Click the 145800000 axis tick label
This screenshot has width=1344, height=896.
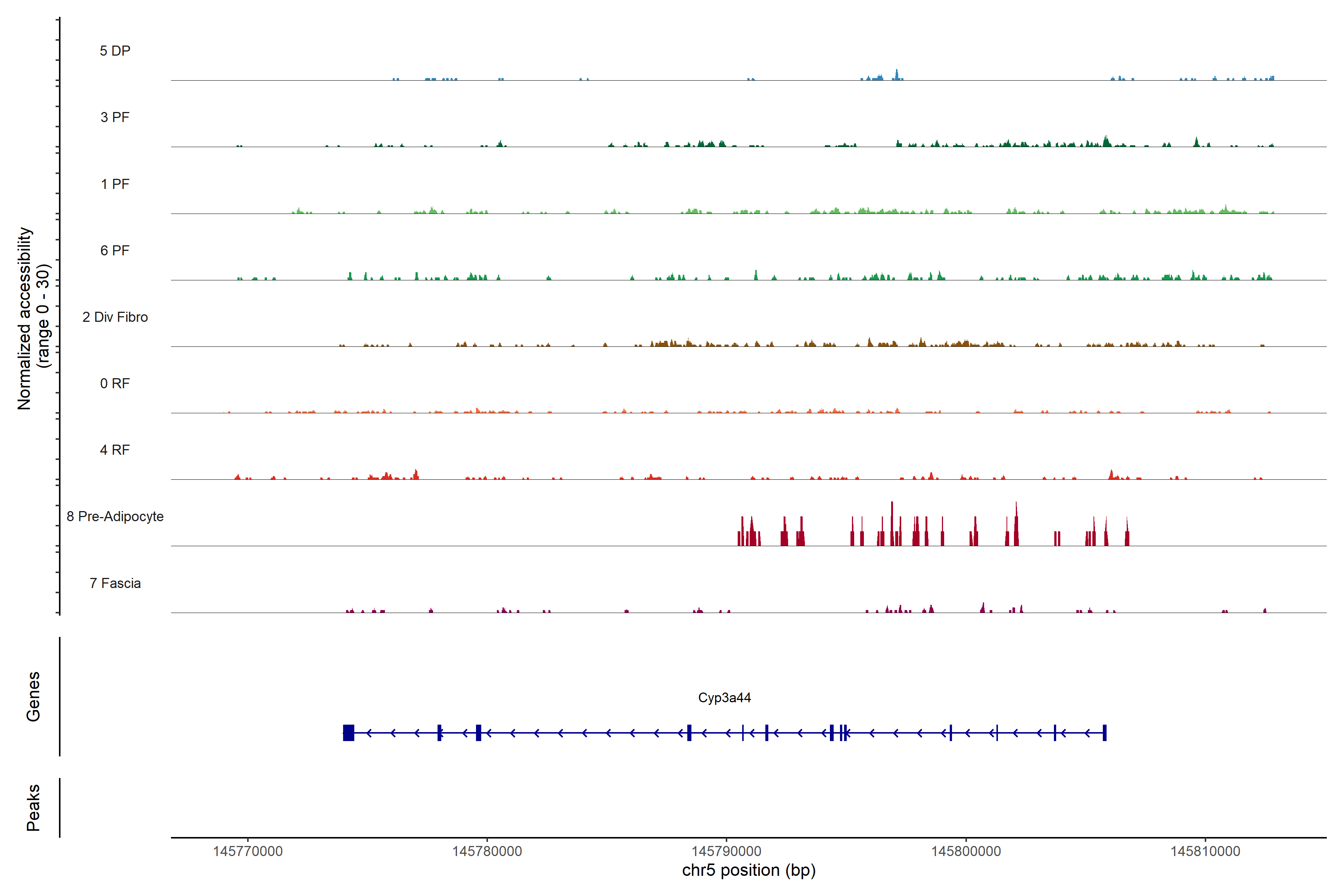click(966, 851)
